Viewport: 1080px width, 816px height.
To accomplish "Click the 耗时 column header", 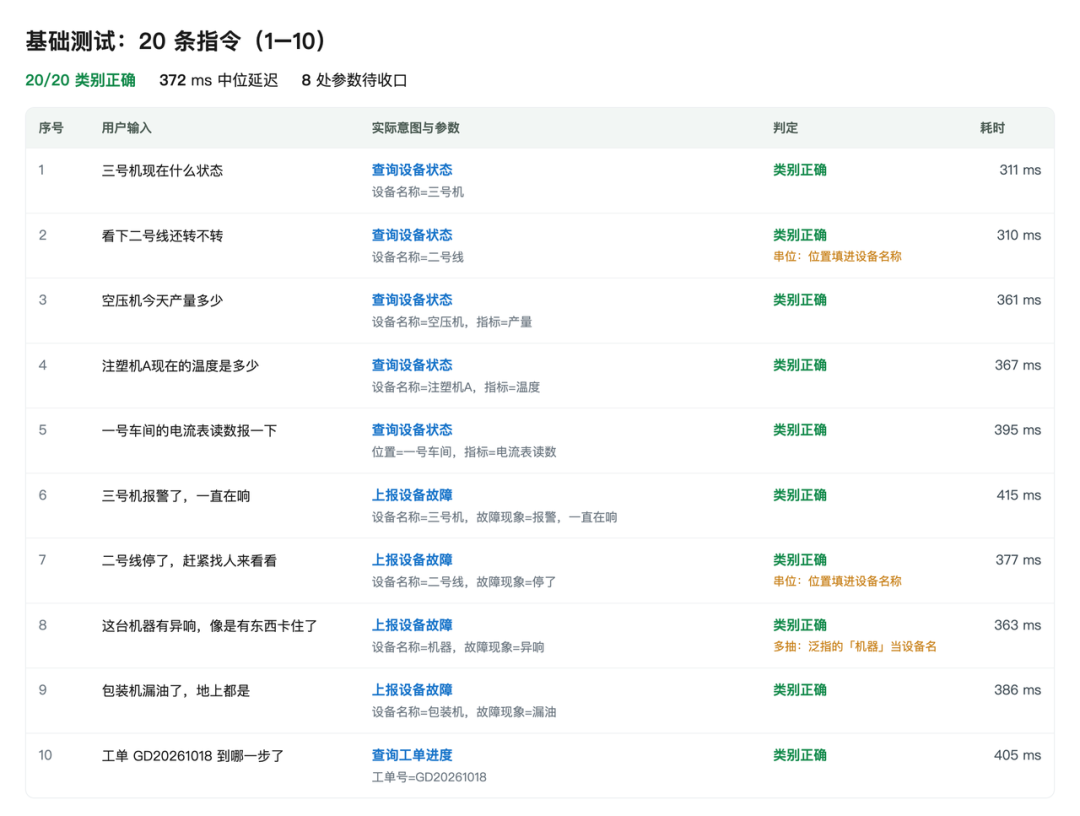I will click(993, 128).
